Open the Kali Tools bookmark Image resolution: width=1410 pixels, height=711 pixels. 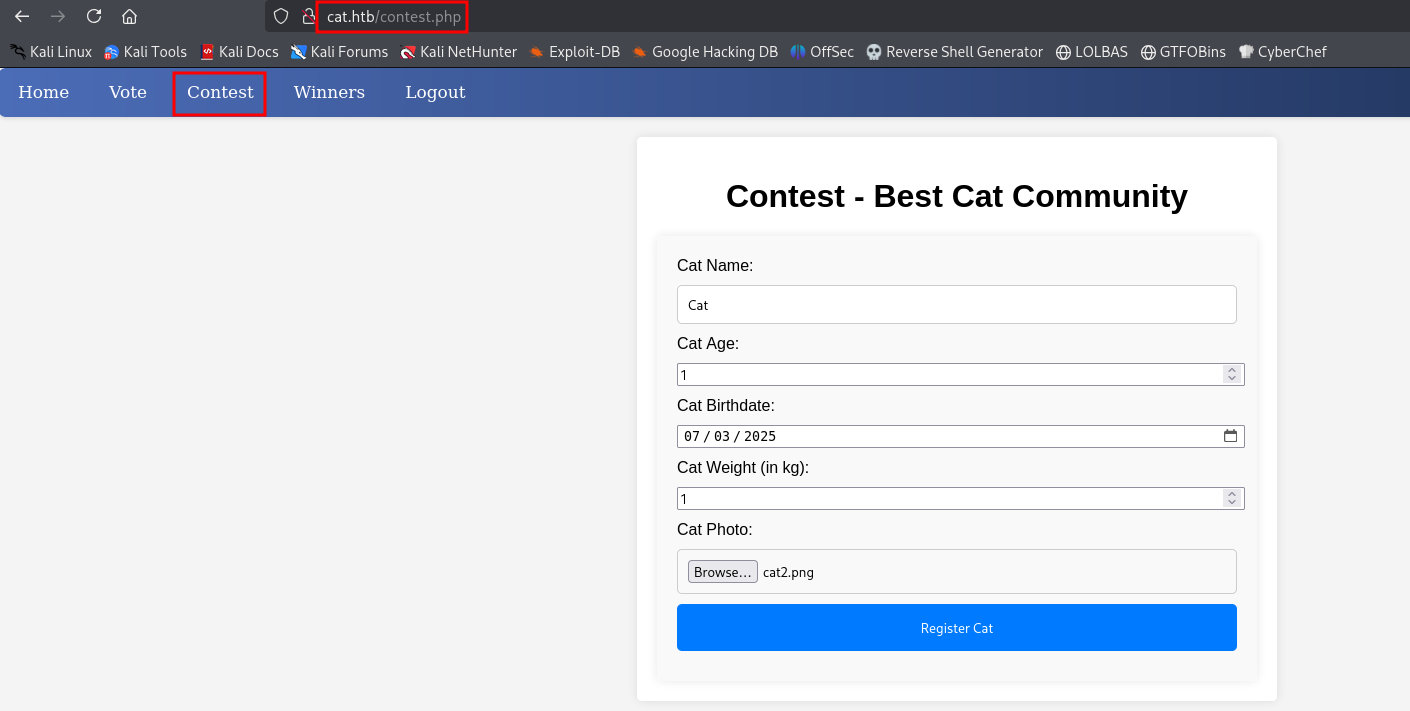[145, 52]
